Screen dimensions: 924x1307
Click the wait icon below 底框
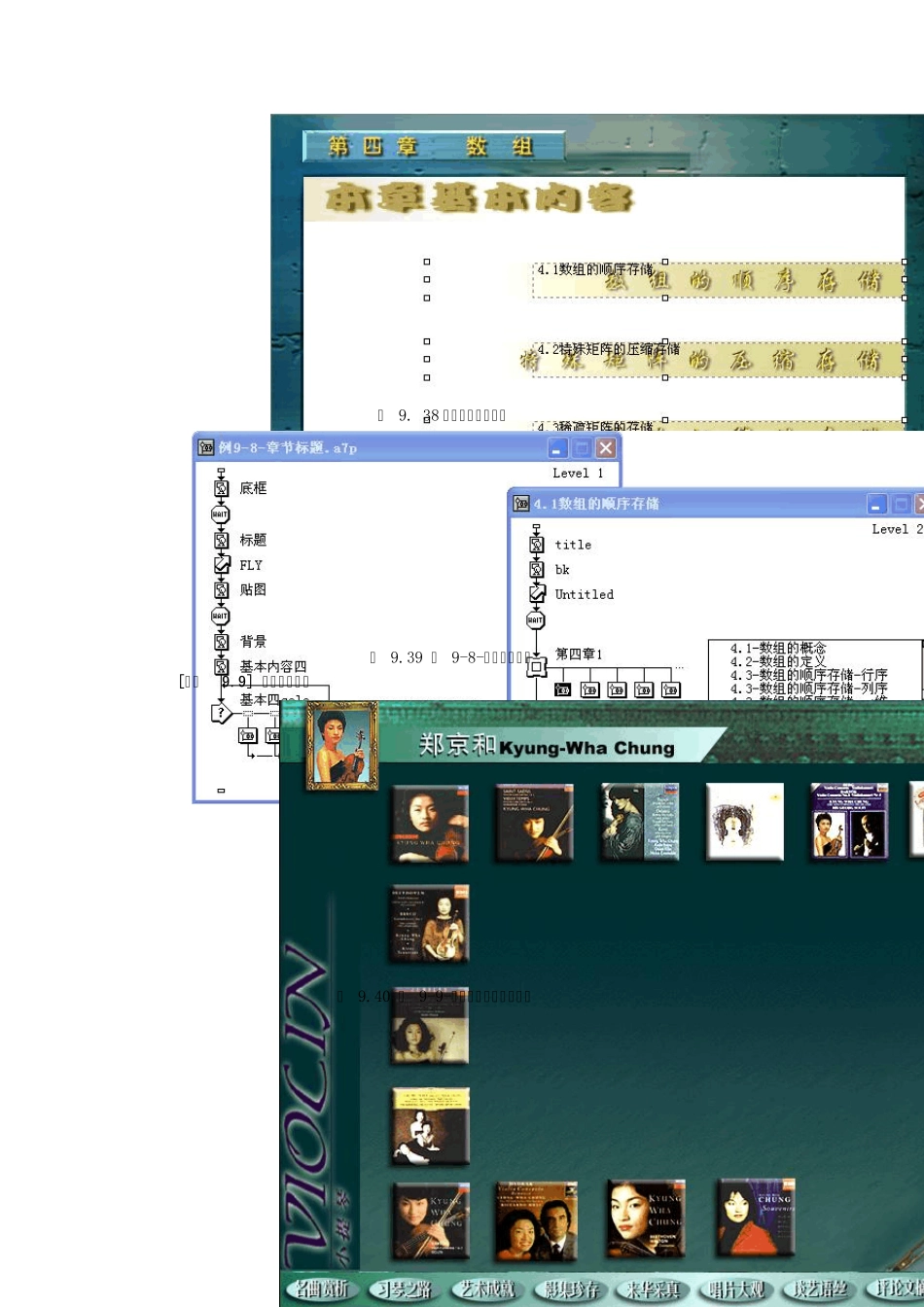(221, 514)
